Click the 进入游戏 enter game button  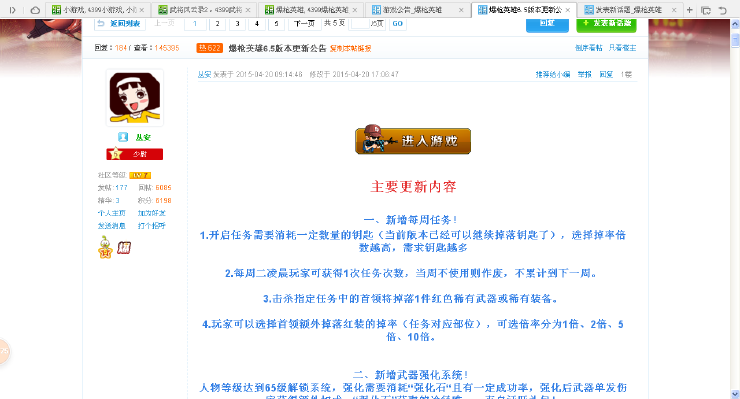tap(413, 140)
